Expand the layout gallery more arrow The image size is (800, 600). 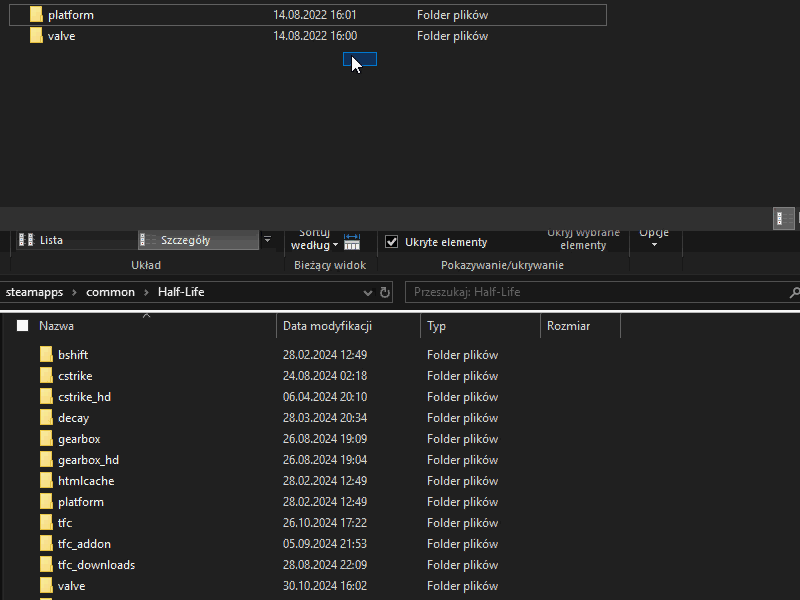click(267, 240)
